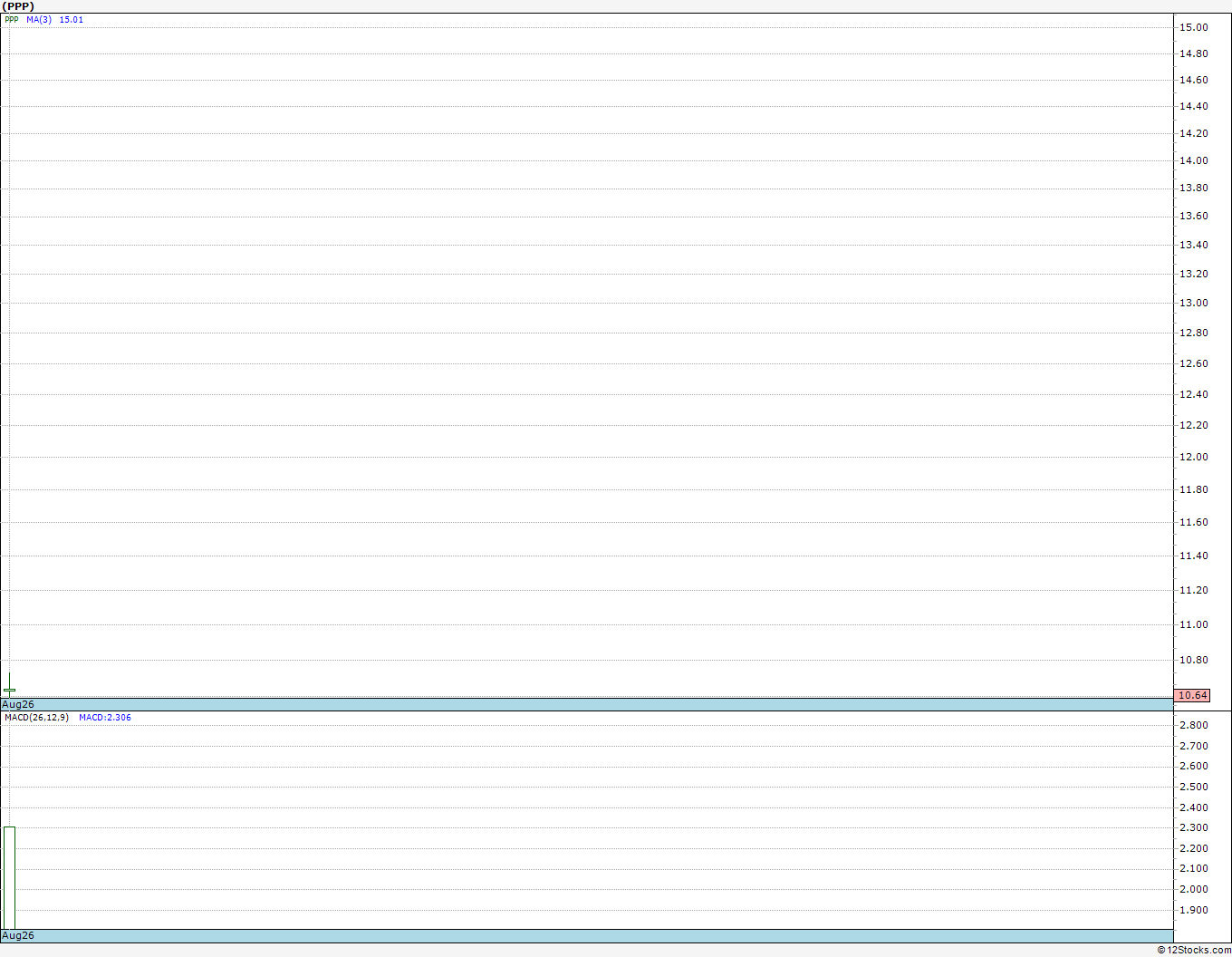Select the MACD(26,12,9) indicator label

pyautogui.click(x=36, y=718)
